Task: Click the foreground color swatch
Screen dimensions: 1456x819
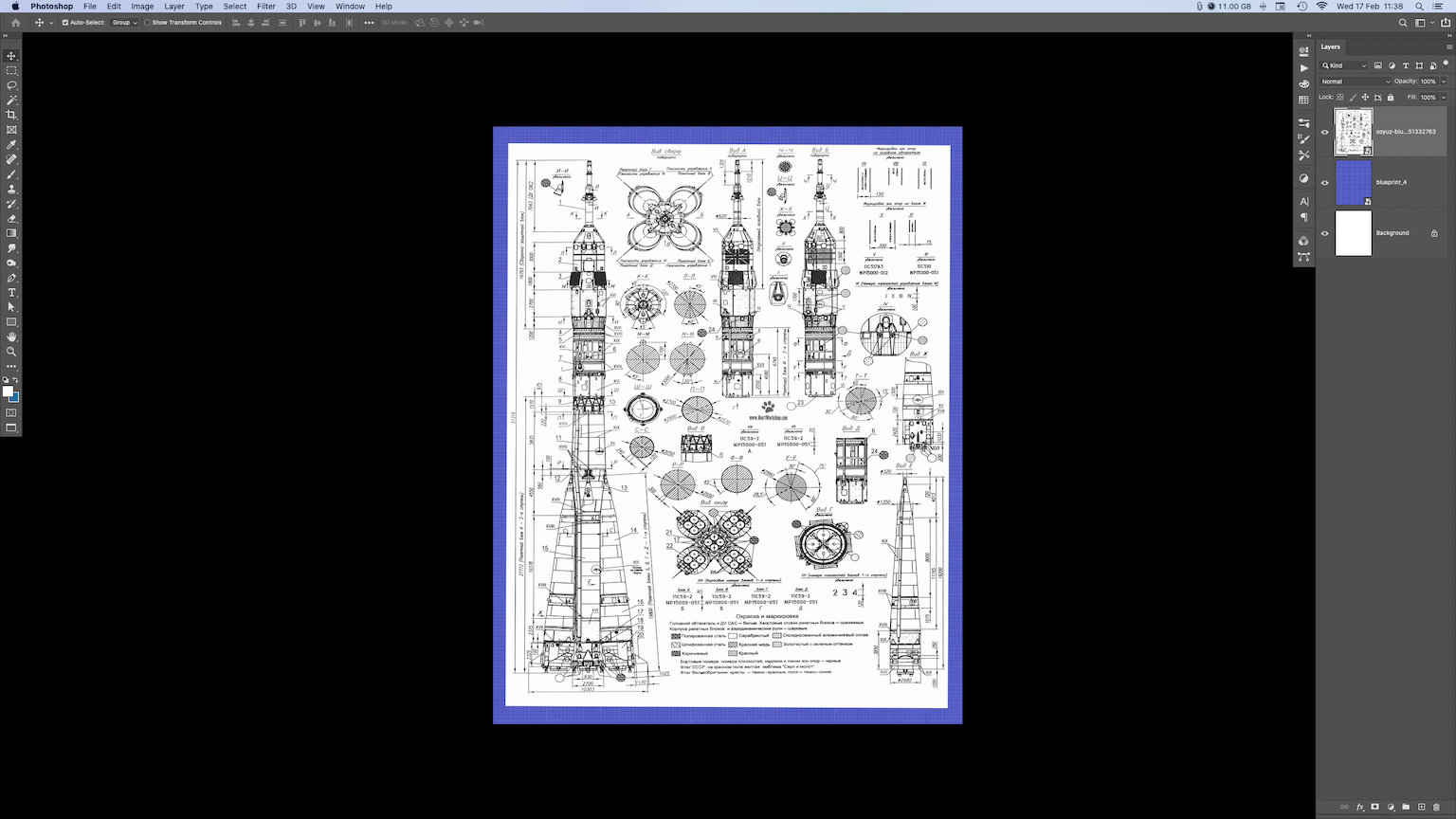Action: pyautogui.click(x=8, y=391)
